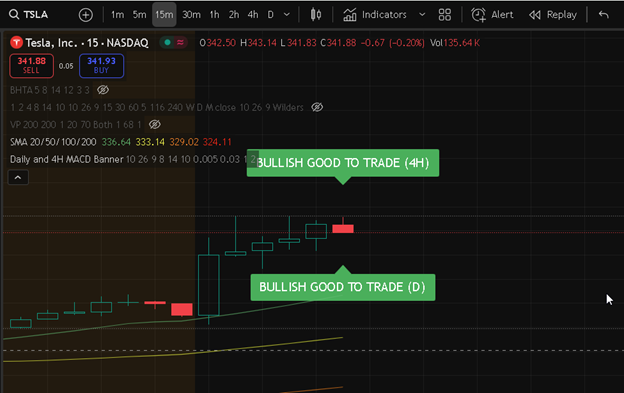
Task: Select the SMA 20/50/100/200 indicator legend
Action: pyautogui.click(x=53, y=142)
